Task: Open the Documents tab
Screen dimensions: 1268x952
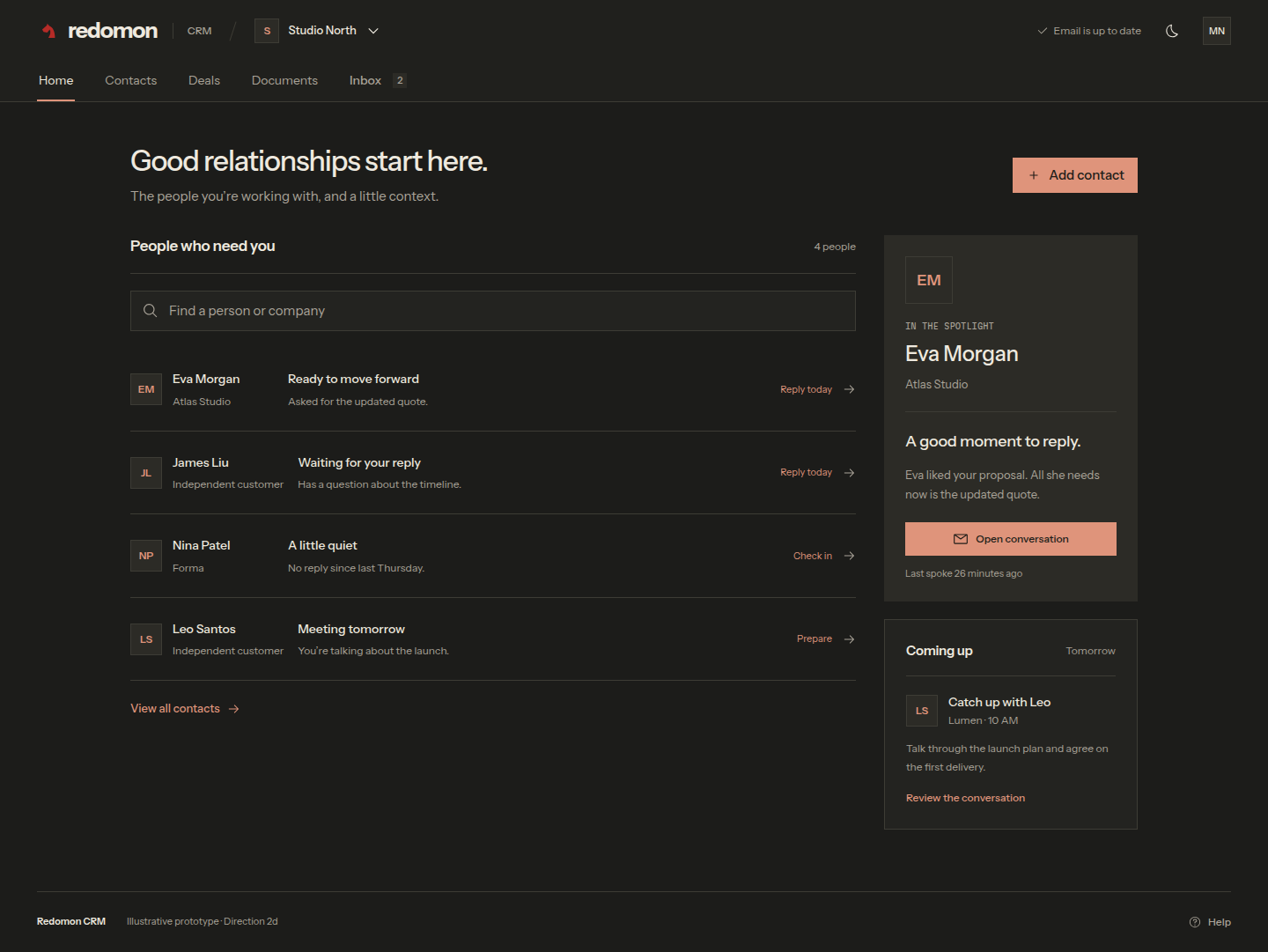Action: (x=284, y=80)
